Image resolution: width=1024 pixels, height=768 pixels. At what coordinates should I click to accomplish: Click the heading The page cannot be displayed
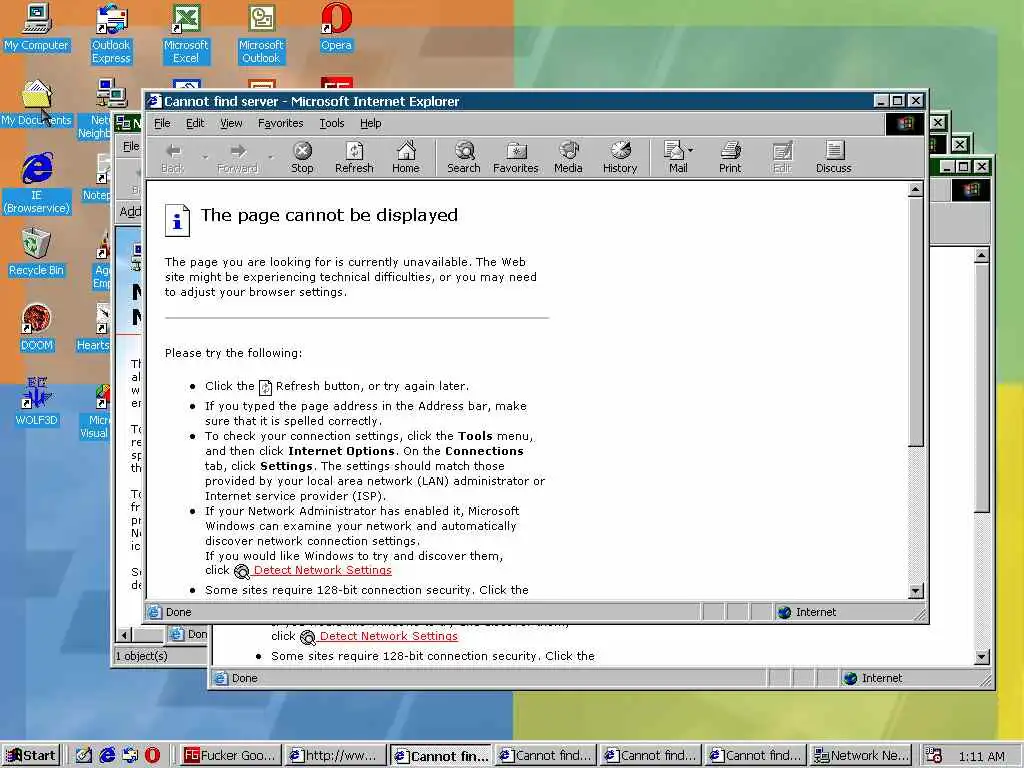click(x=329, y=215)
